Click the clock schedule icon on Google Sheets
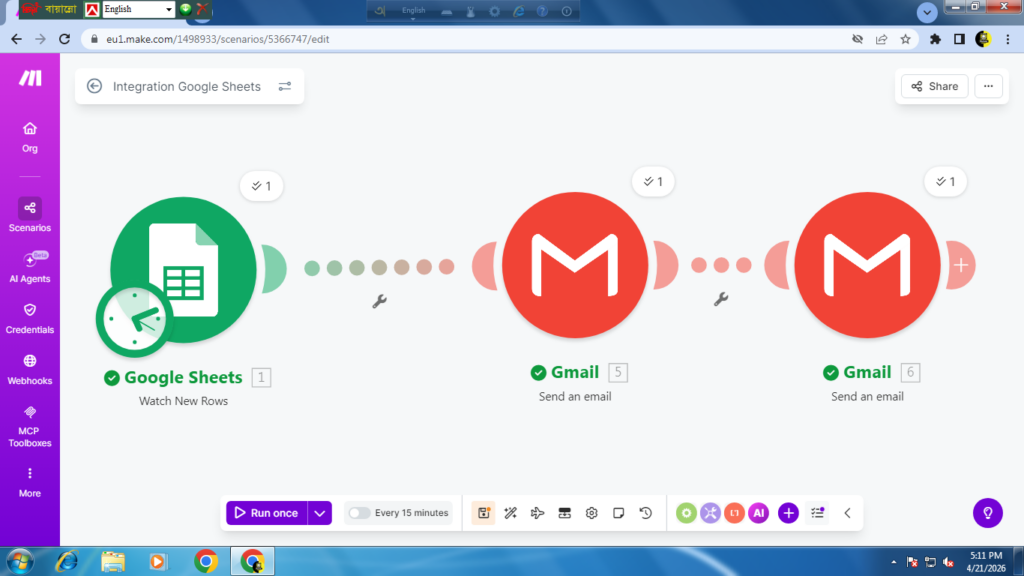The height and width of the screenshot is (576, 1024). pyautogui.click(x=135, y=319)
